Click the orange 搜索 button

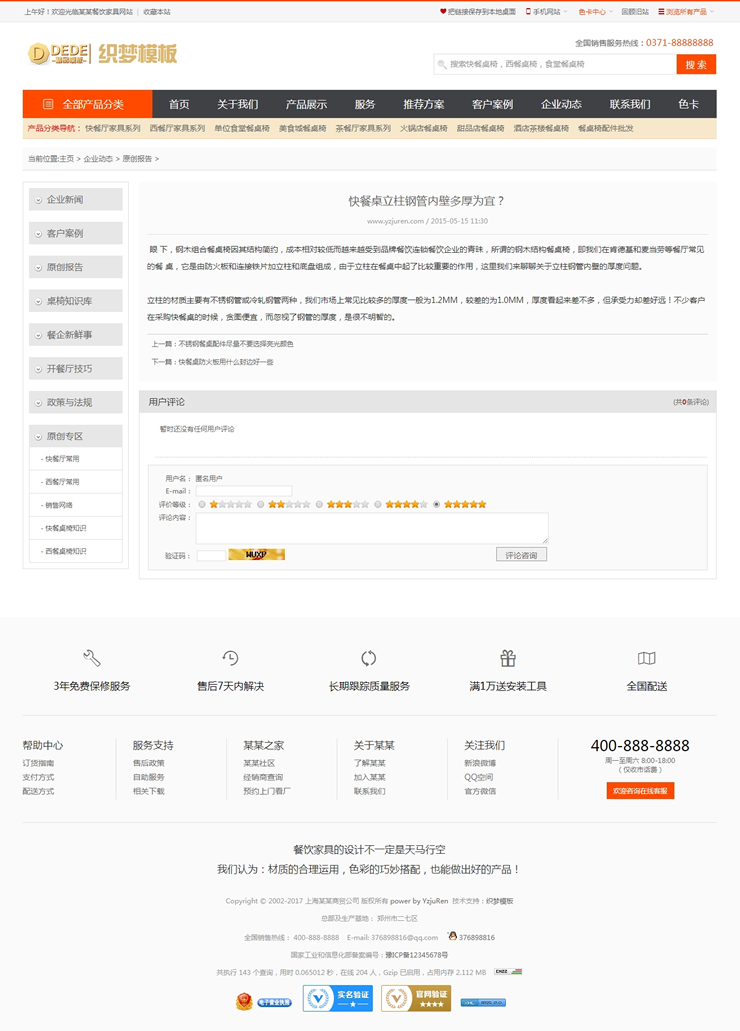point(696,65)
